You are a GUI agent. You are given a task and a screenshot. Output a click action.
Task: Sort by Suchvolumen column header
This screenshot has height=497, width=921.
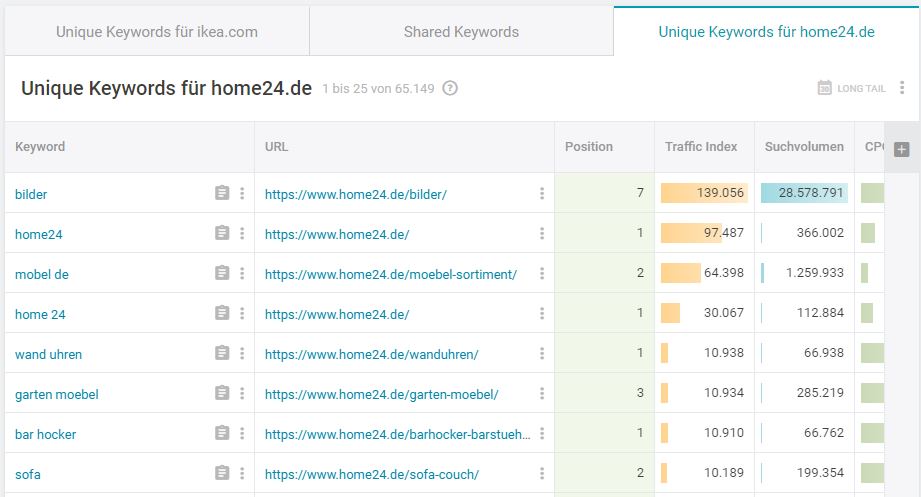pos(804,147)
